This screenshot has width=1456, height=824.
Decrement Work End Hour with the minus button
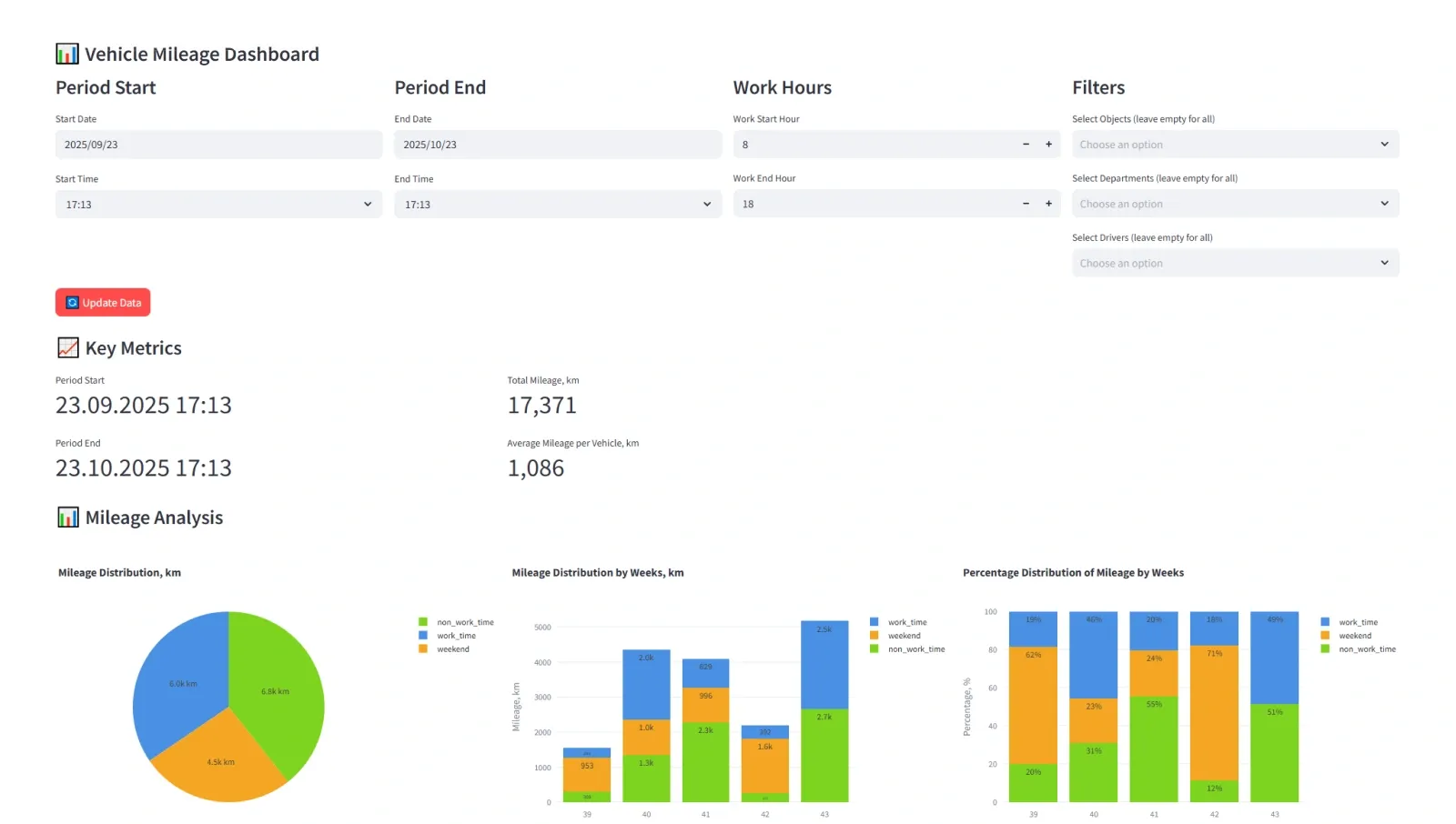point(1026,204)
